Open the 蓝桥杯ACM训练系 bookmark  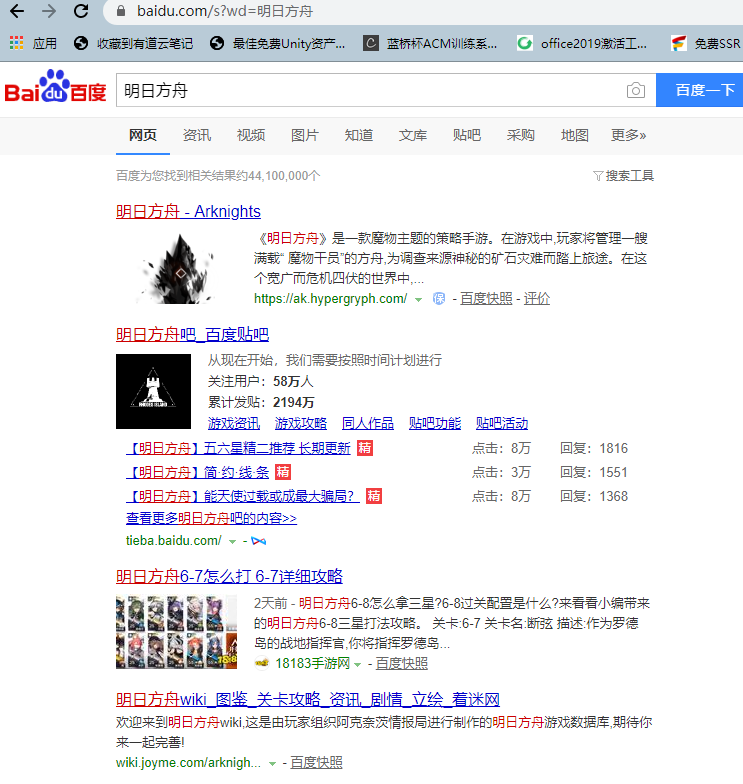click(x=430, y=44)
